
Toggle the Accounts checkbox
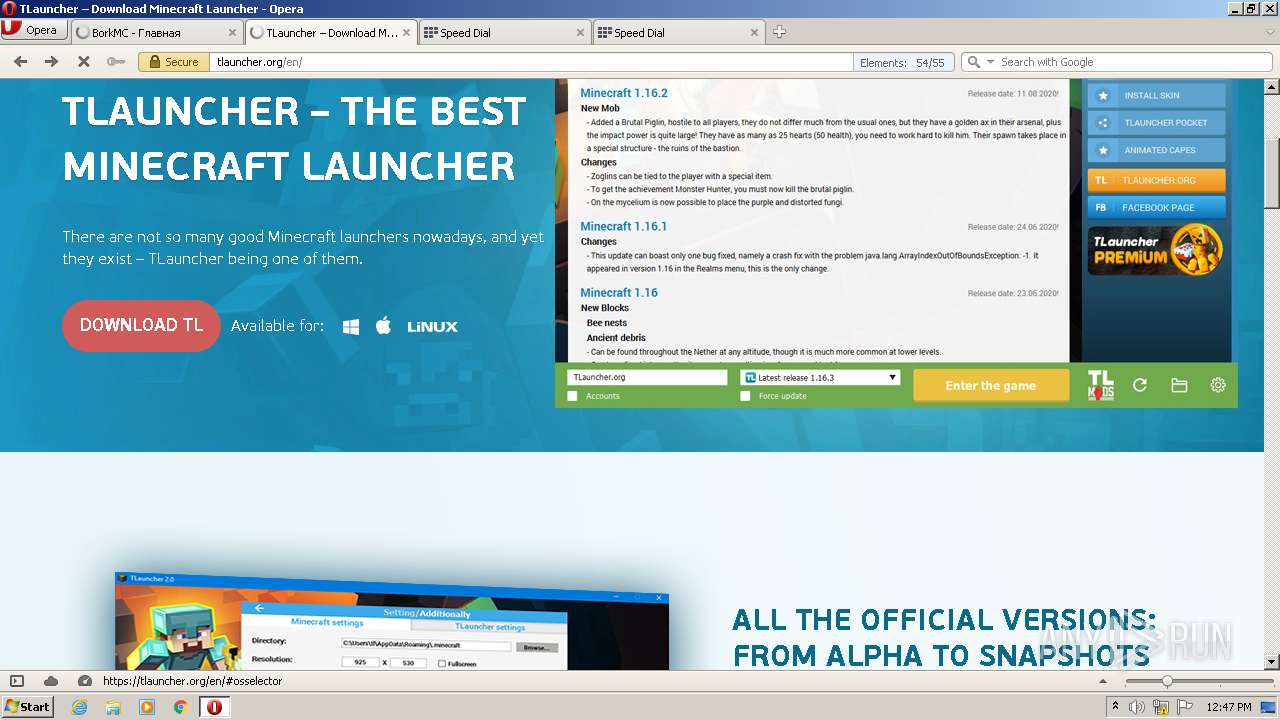coord(572,396)
